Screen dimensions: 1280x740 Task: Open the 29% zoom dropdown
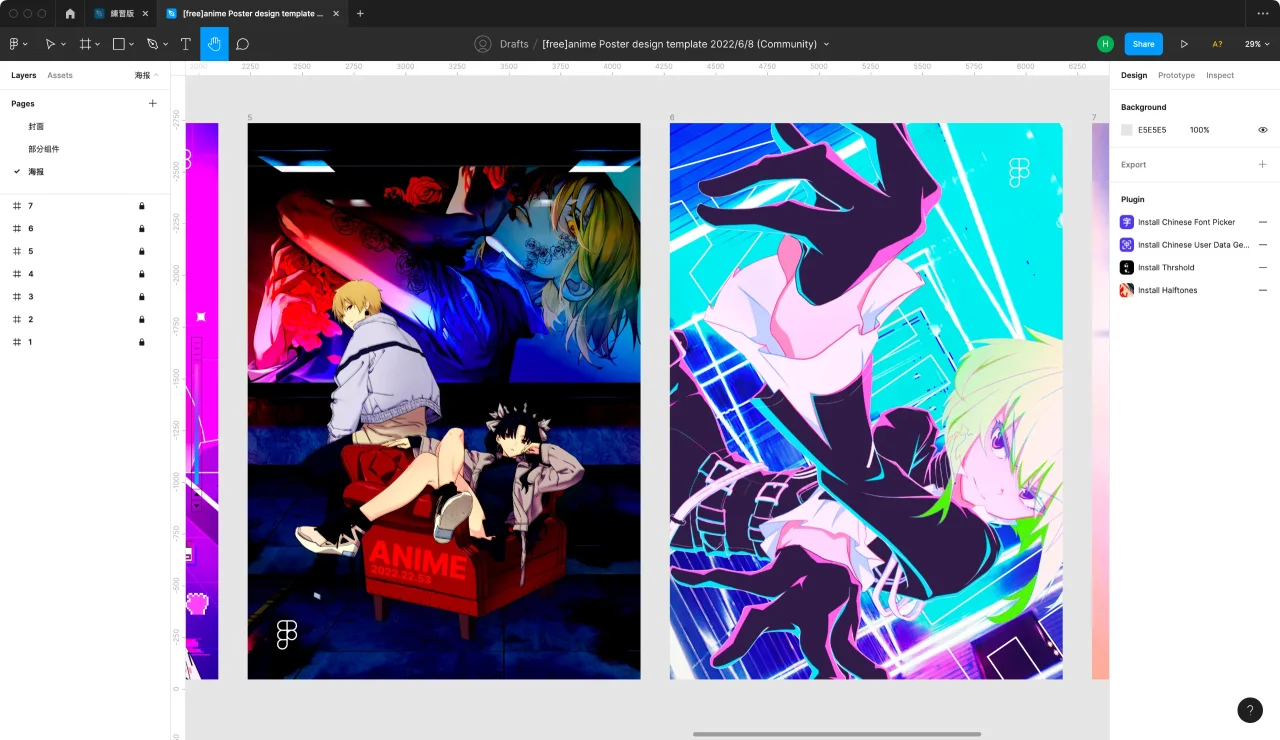(1256, 44)
